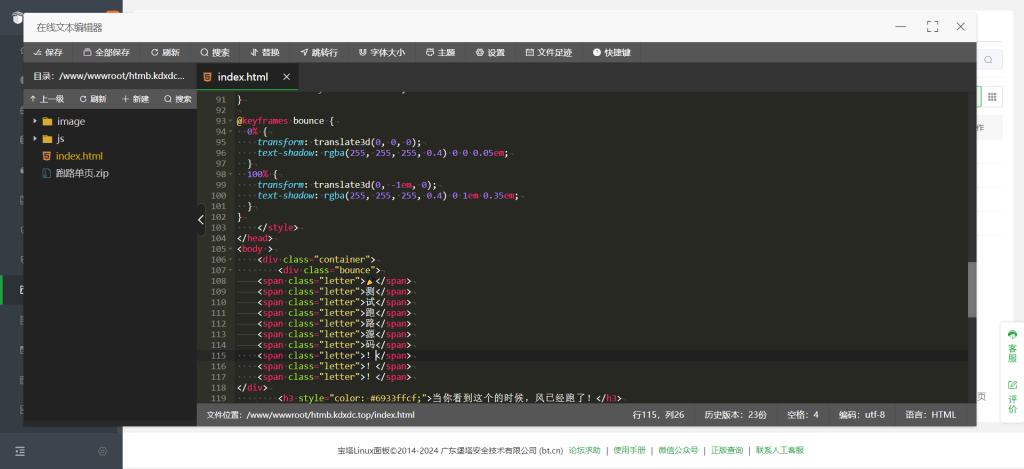This screenshot has width=1024, height=469.
Task: Open the 语言: HTML language selector
Action: point(930,414)
